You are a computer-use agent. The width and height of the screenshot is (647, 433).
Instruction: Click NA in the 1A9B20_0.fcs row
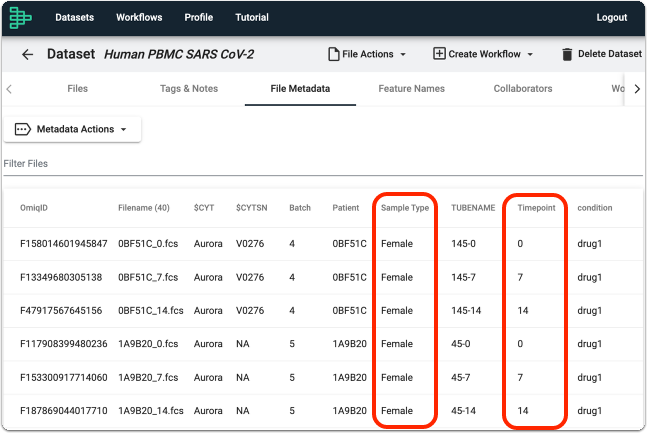click(243, 344)
